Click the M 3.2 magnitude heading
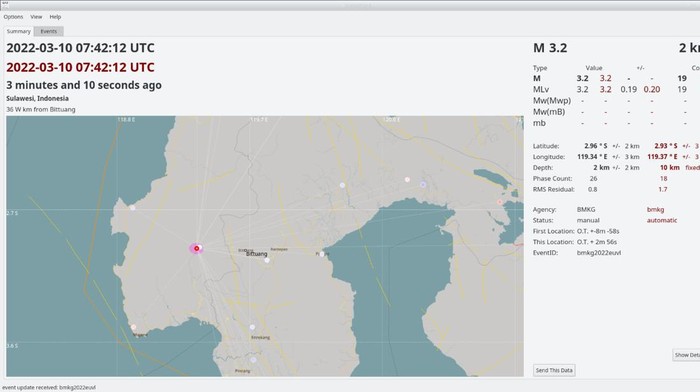The width and height of the screenshot is (700, 392). 550,48
